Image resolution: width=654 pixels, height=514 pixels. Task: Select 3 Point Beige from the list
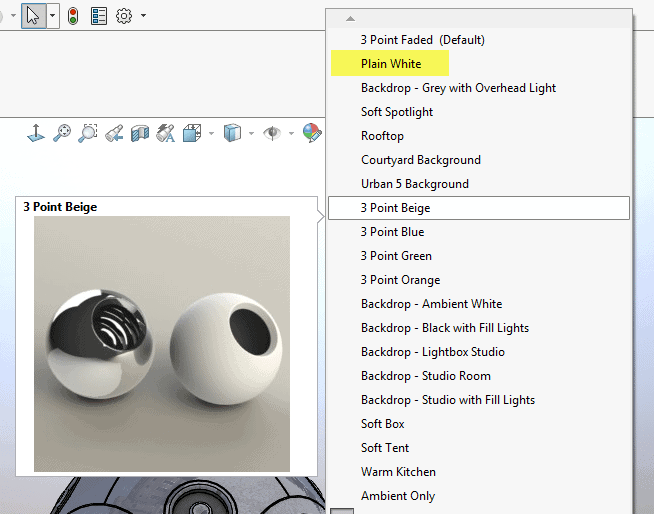click(395, 208)
